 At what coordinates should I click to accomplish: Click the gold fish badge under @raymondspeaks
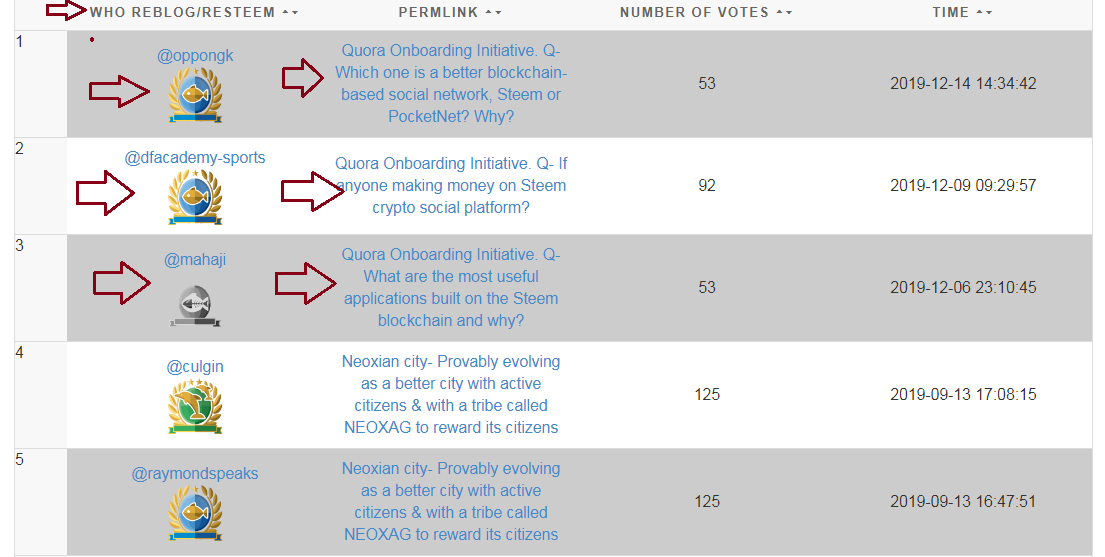click(x=195, y=512)
